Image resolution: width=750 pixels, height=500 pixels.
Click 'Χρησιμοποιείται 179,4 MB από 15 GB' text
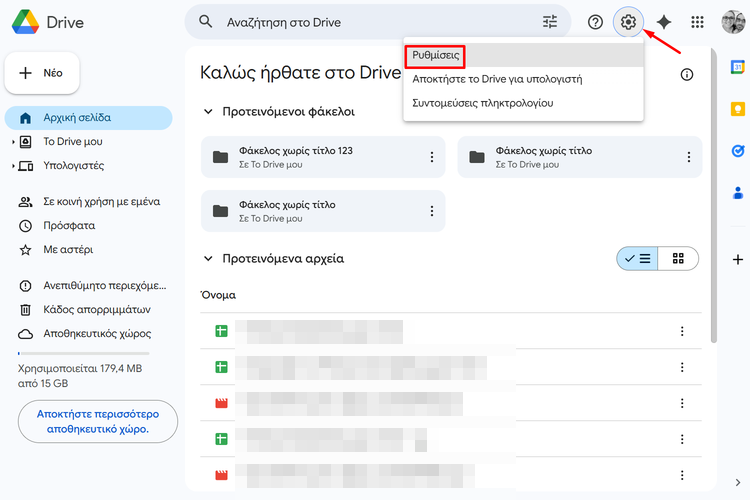click(80, 376)
